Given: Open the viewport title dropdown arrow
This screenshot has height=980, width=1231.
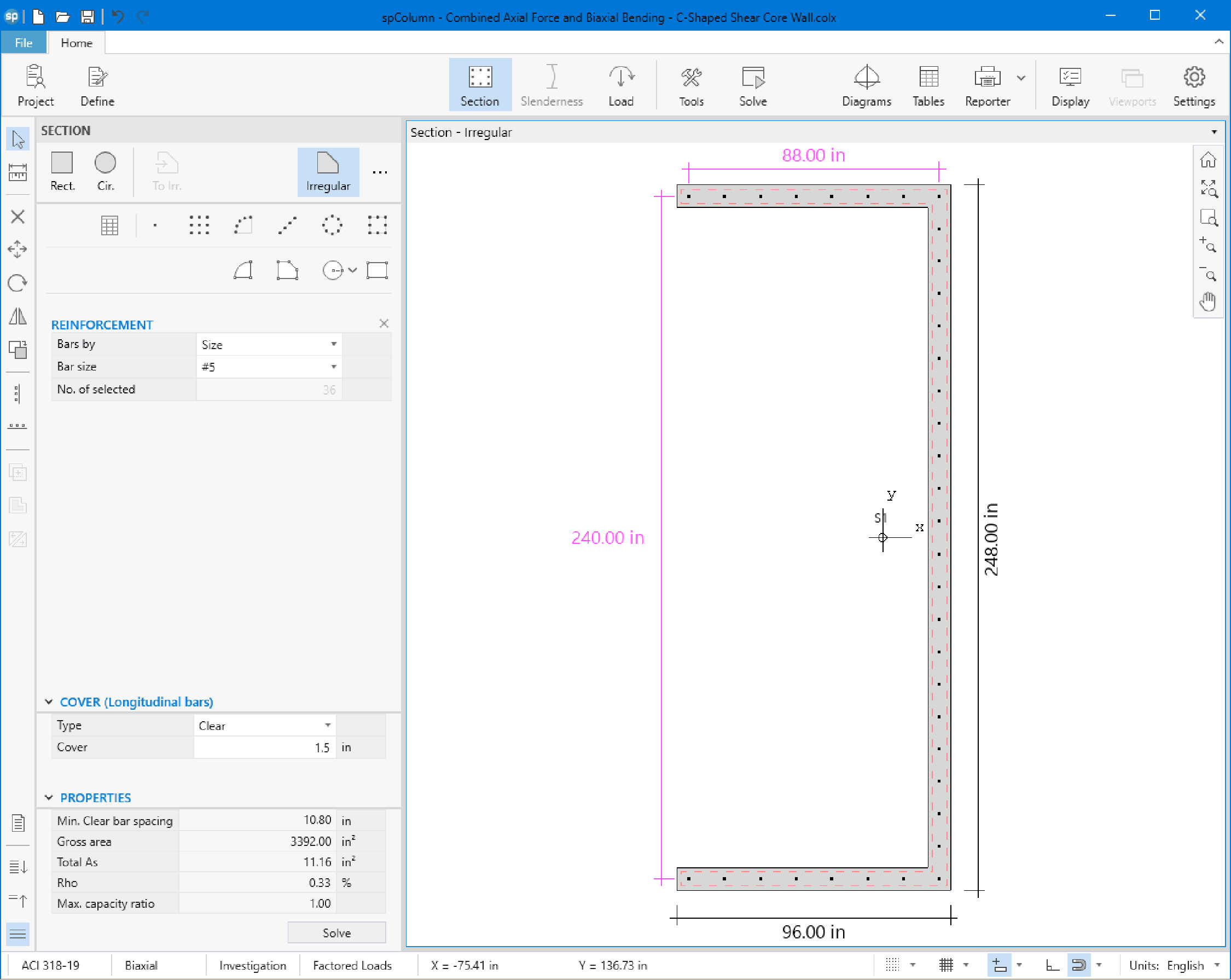Looking at the screenshot, I should [1214, 132].
